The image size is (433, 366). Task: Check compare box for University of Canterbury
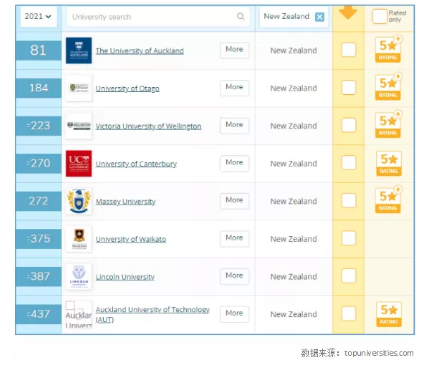click(x=349, y=163)
